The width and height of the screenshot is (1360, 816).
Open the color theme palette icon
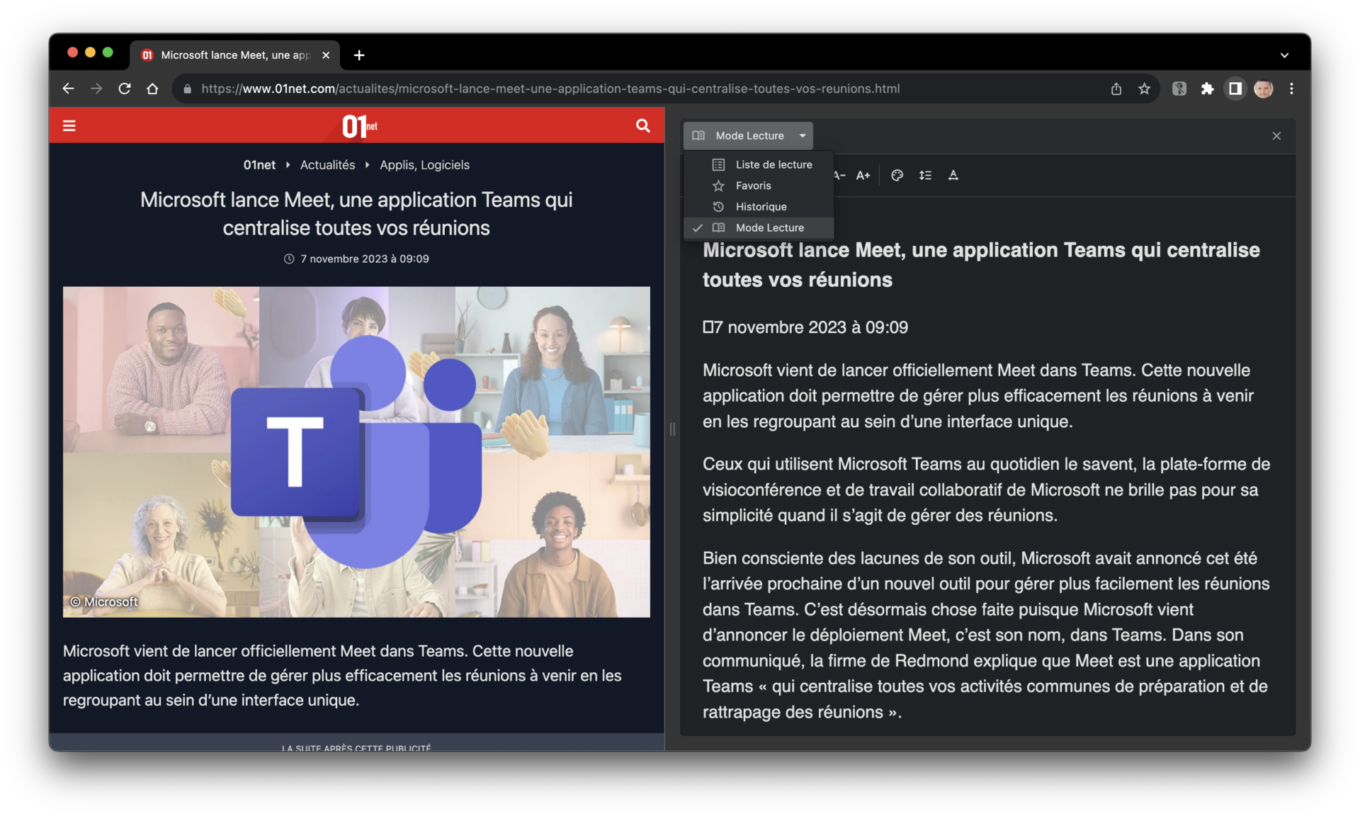point(897,175)
